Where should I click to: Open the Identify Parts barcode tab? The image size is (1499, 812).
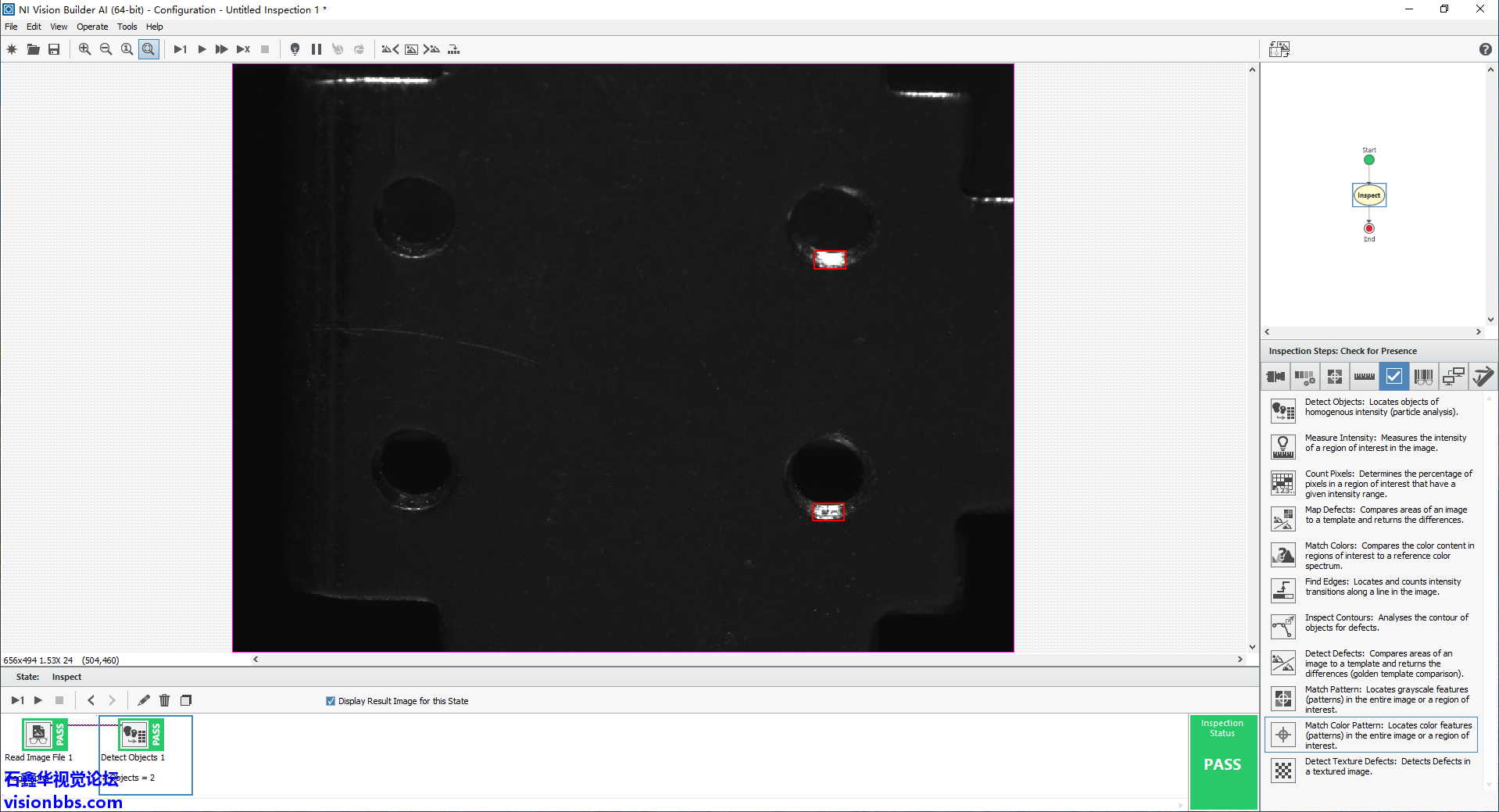coord(1423,377)
